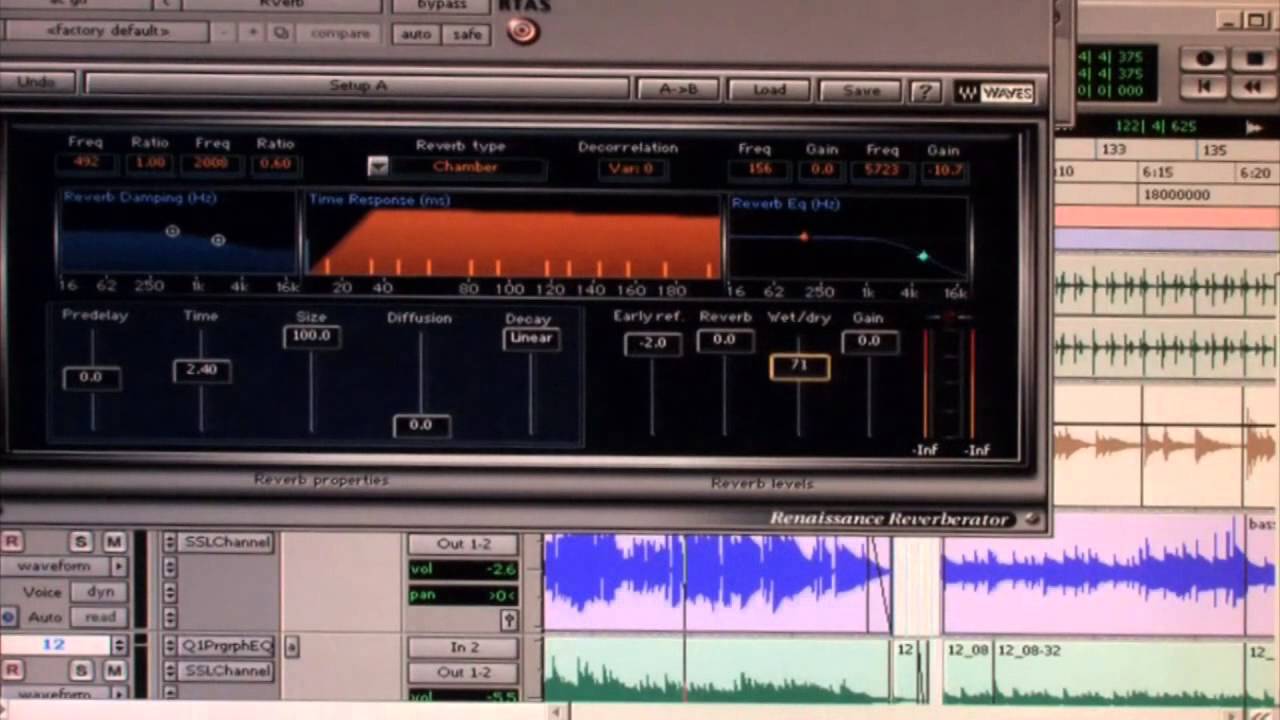Click the damping Freq field showing 492

pos(86,164)
